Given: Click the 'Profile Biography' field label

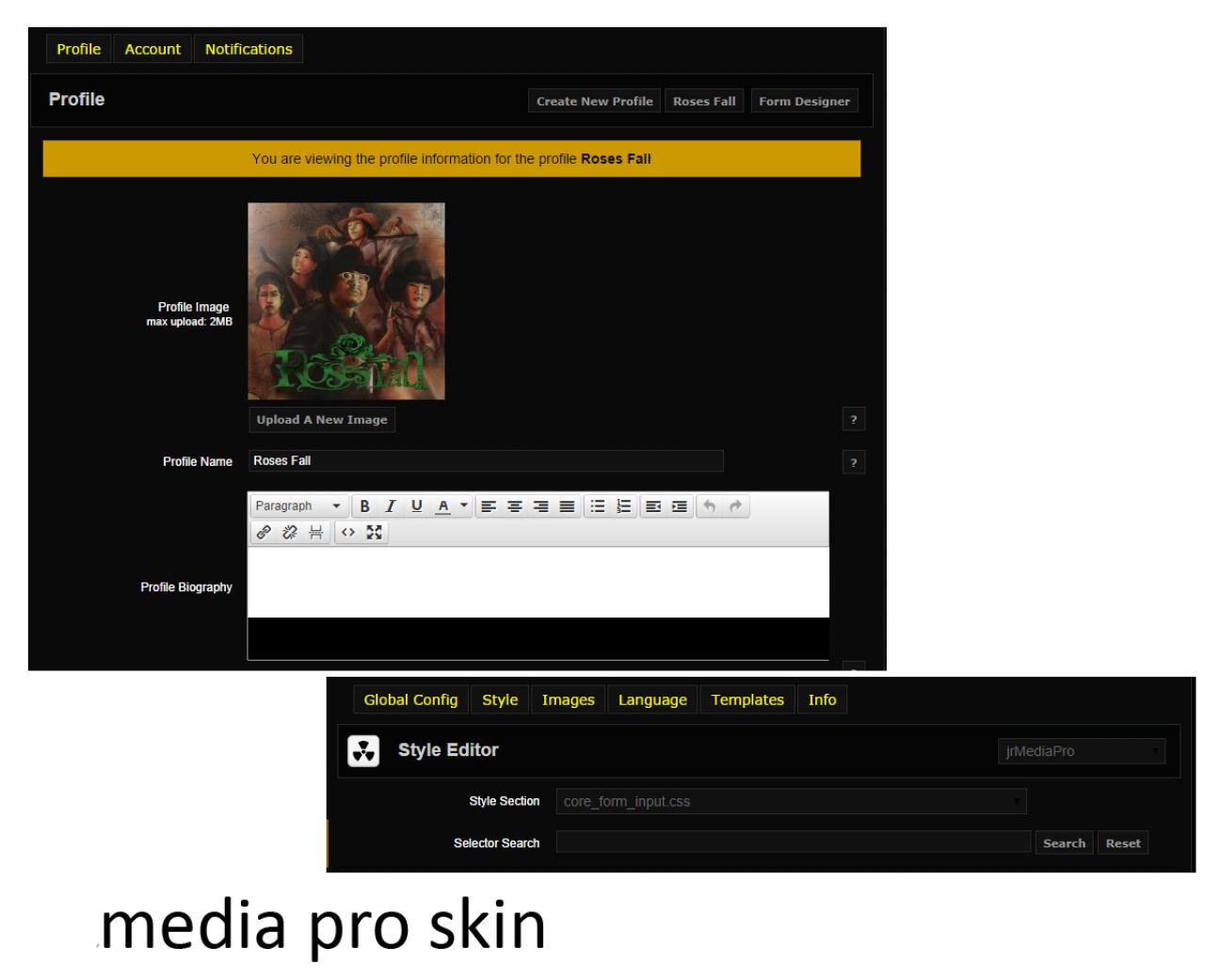Looking at the screenshot, I should point(186,587).
